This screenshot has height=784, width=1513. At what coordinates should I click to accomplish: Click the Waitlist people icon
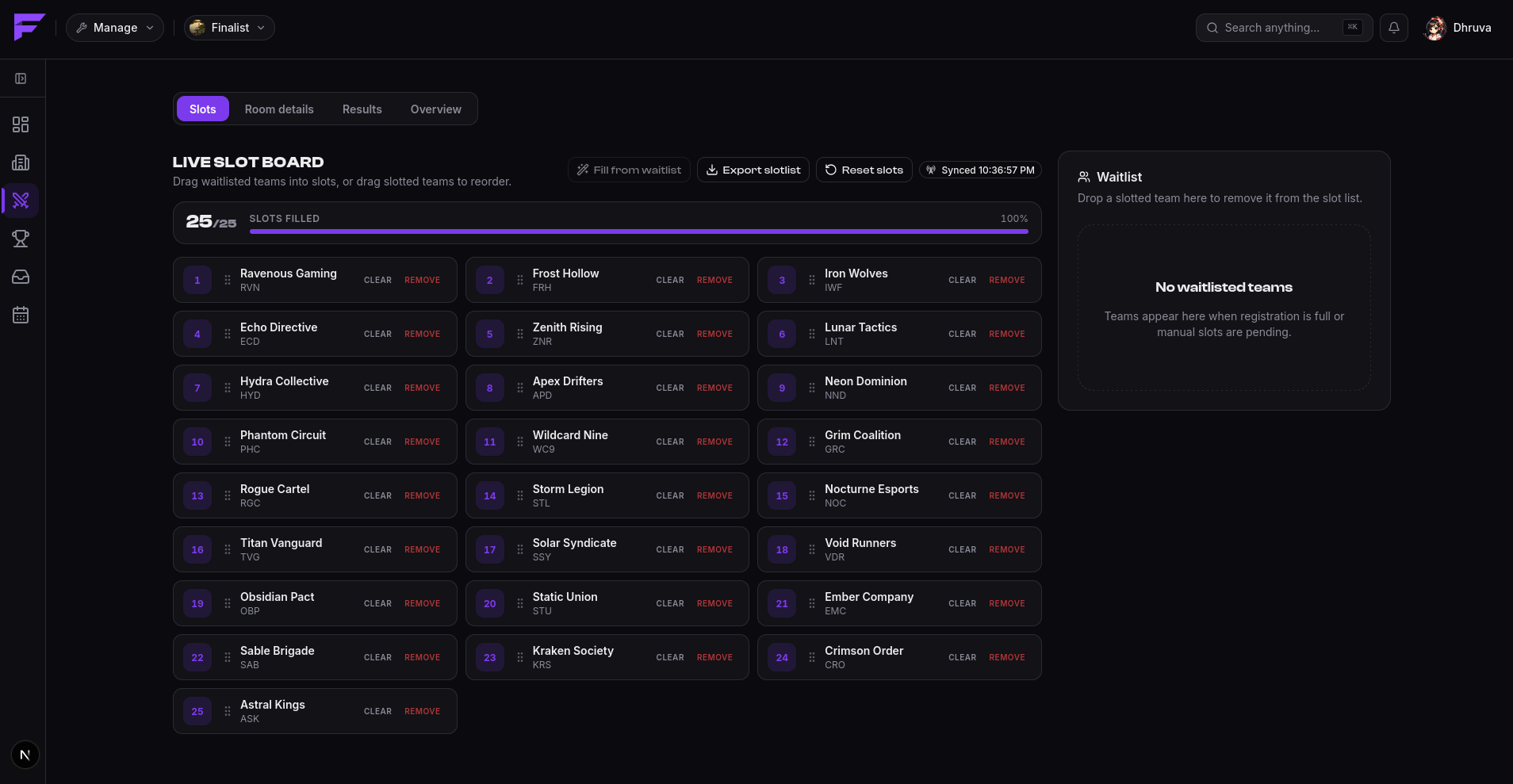coord(1084,177)
